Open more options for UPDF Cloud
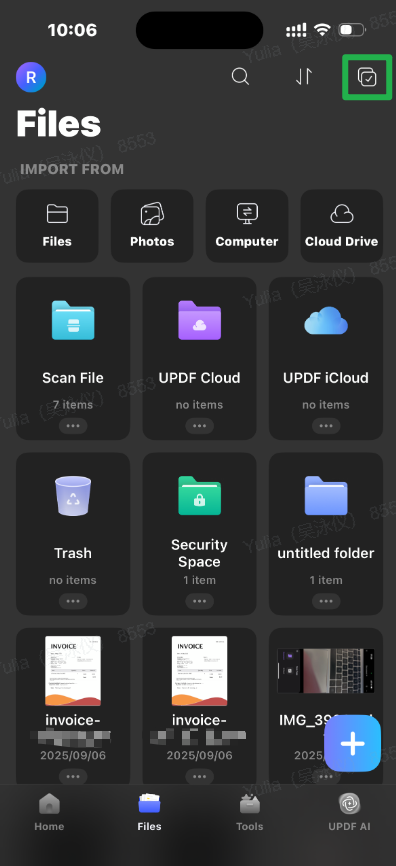 (x=199, y=426)
